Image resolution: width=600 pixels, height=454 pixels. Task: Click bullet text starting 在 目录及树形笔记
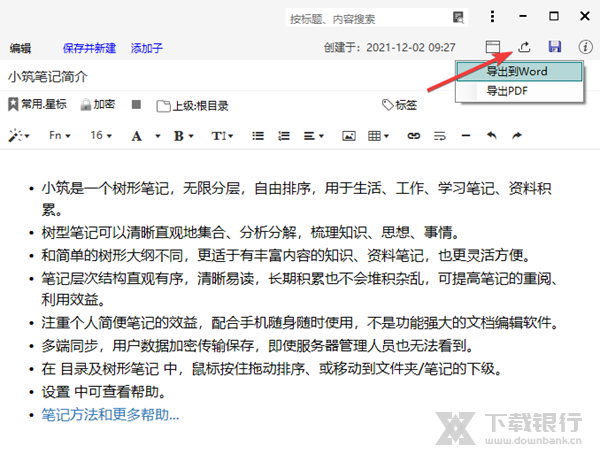(272, 369)
